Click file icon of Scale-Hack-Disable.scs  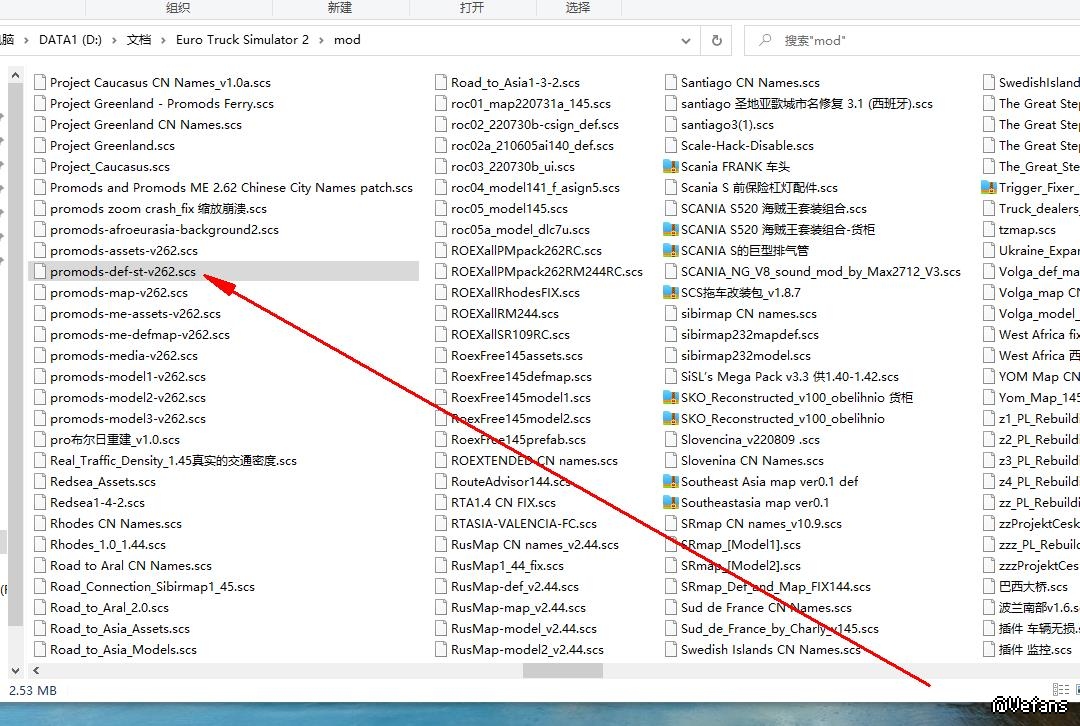pos(671,145)
